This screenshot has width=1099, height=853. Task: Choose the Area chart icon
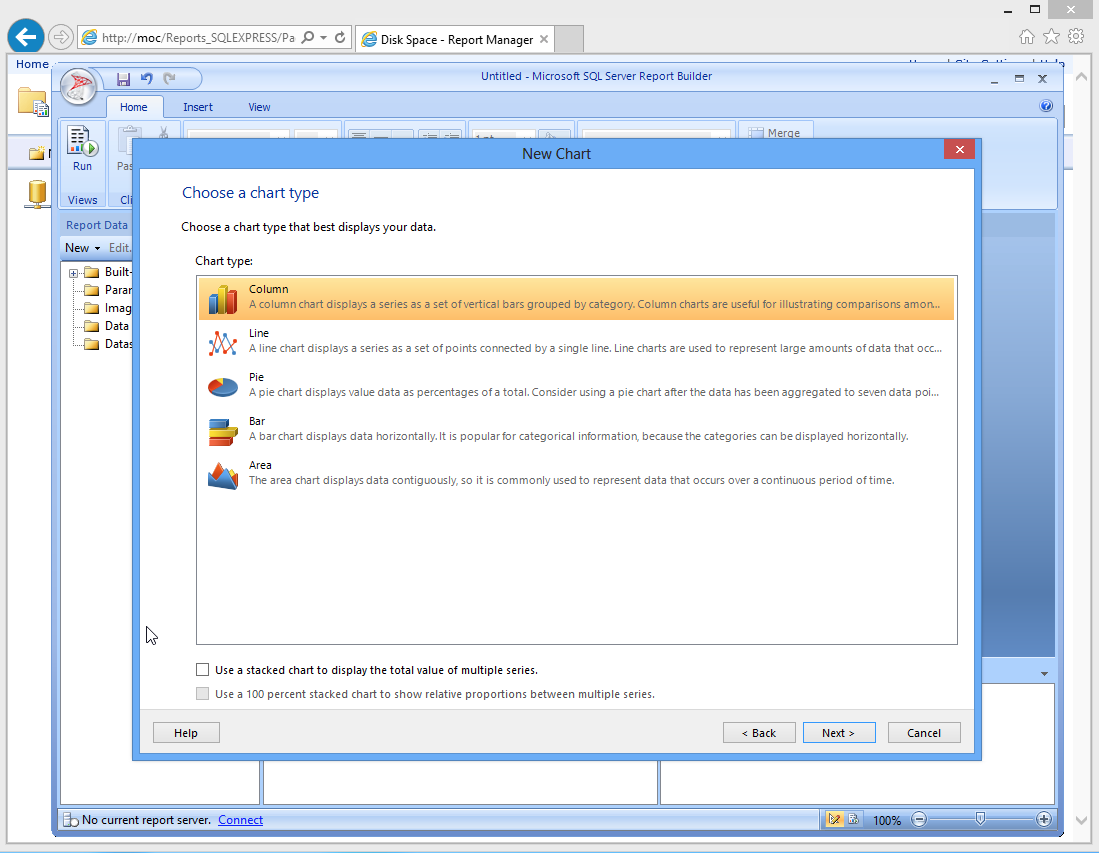222,474
